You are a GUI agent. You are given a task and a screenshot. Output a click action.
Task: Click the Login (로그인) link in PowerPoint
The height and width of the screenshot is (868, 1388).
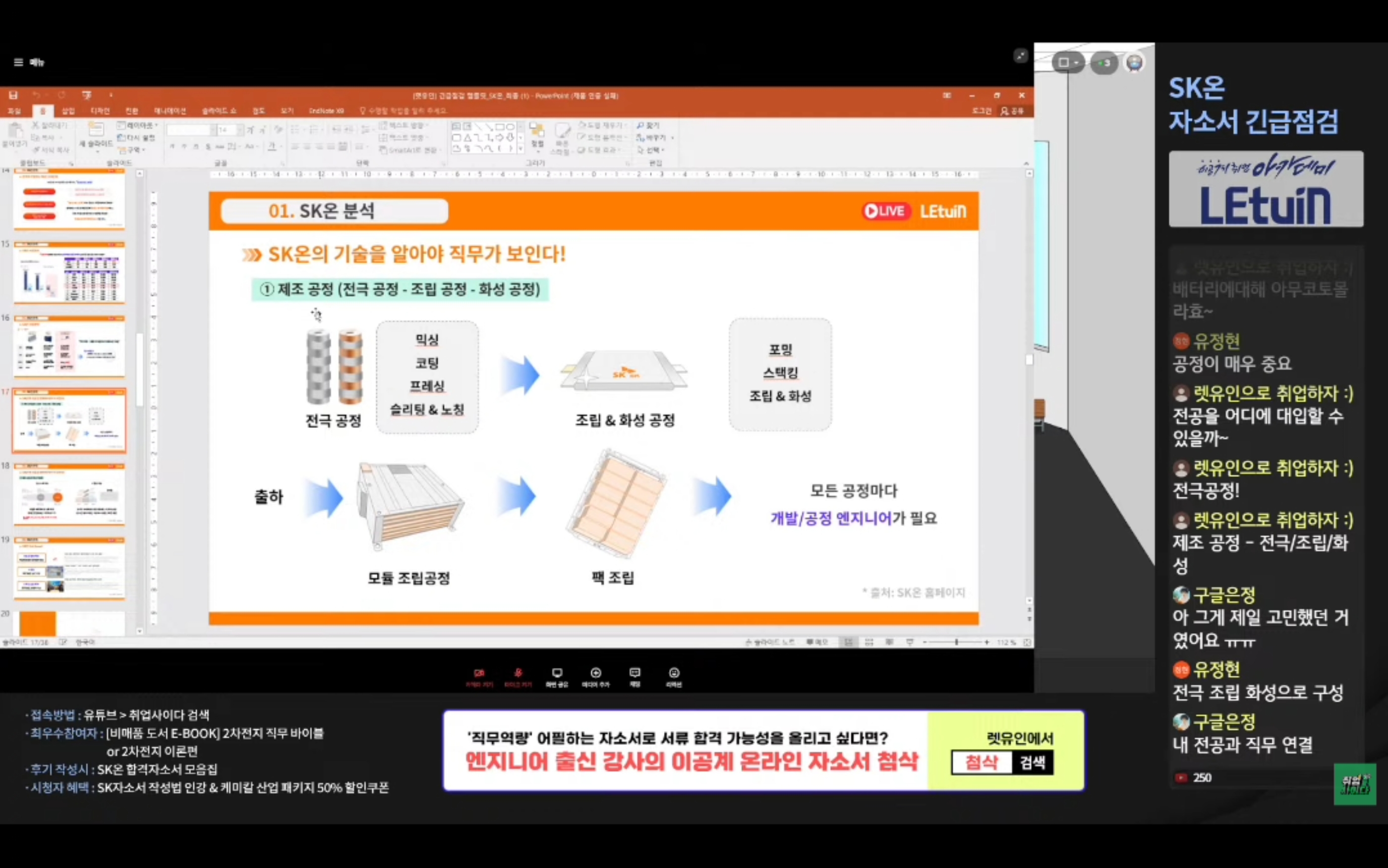point(982,111)
